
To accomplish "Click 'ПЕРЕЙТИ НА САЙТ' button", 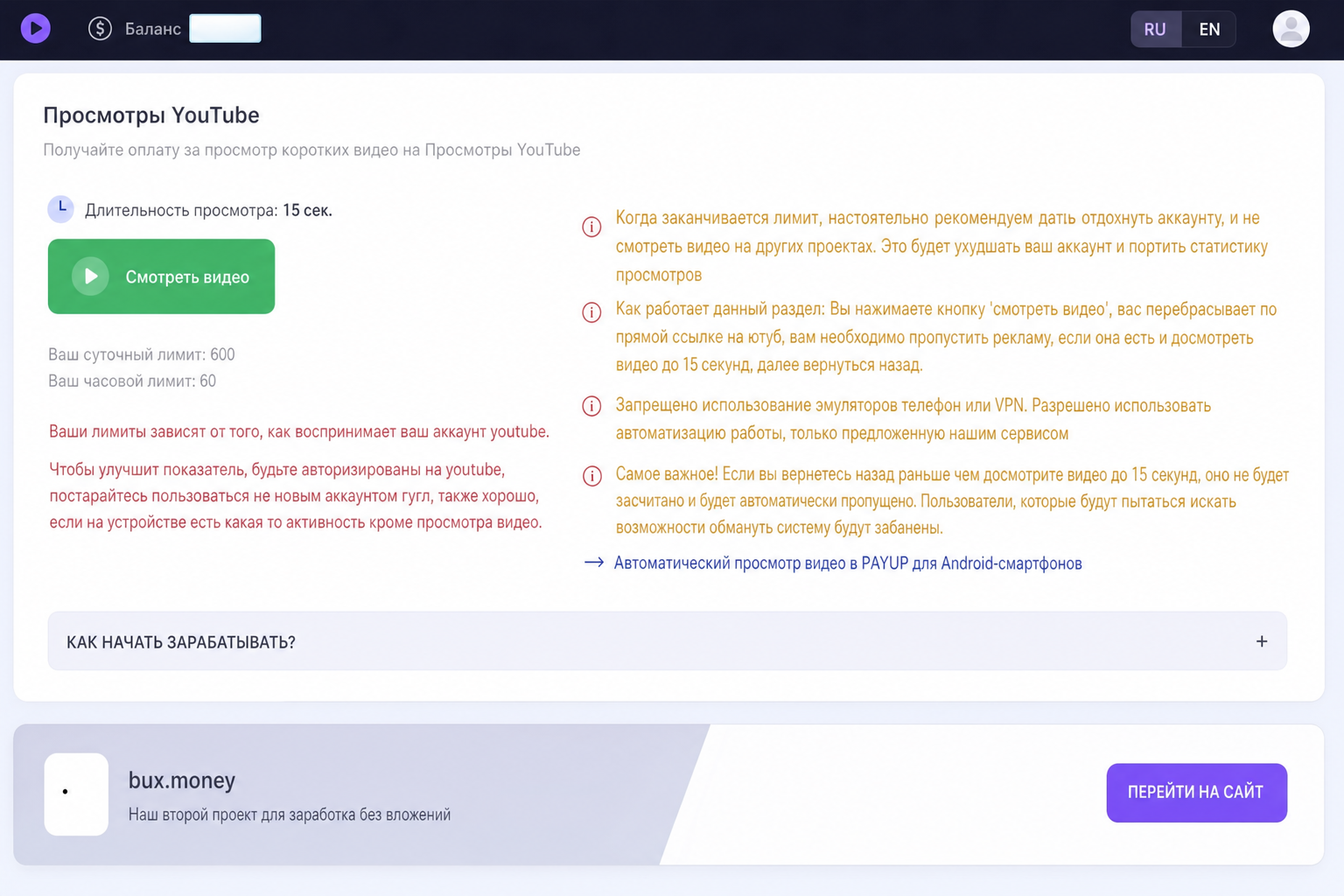I will coord(1196,793).
